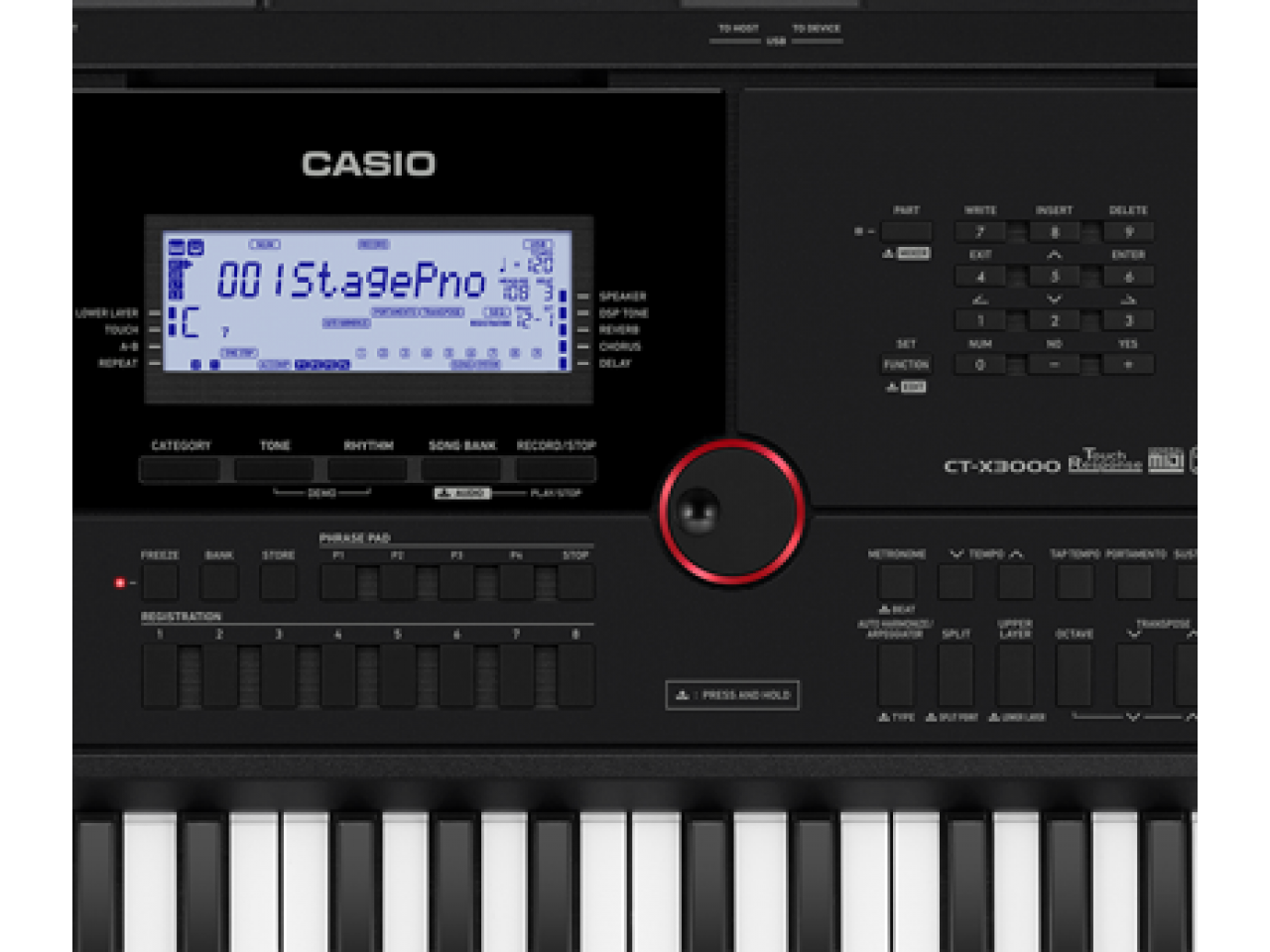Recall registration slot 3

pos(279,676)
